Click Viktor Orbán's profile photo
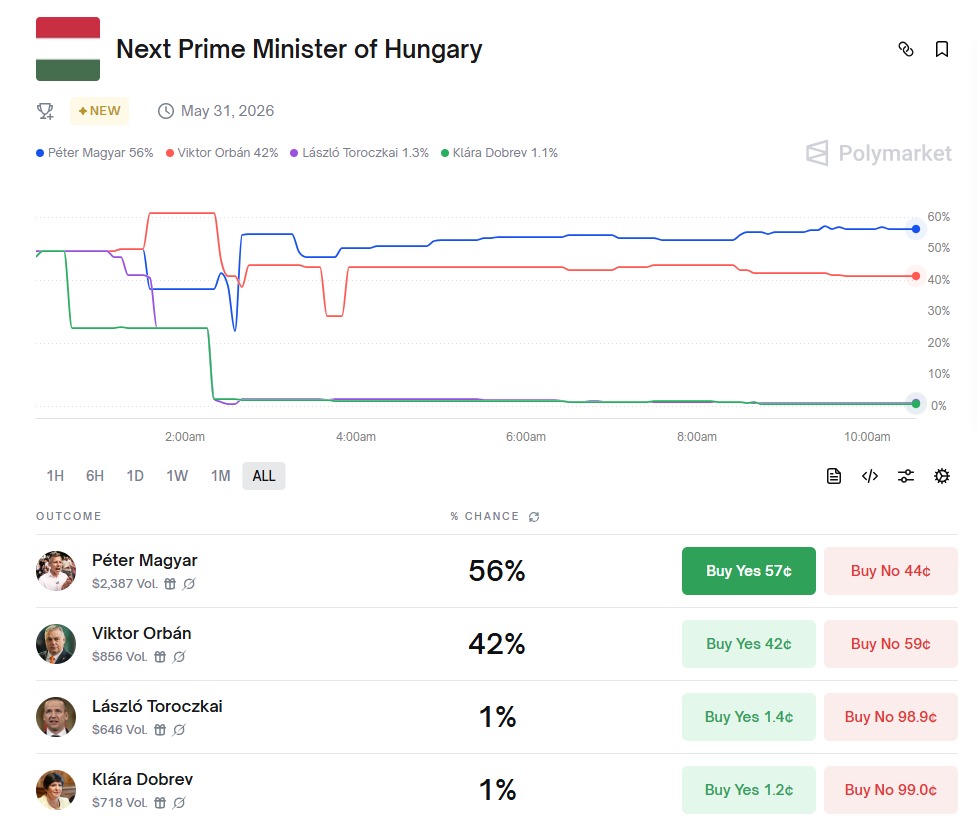Viewport: 977px width, 824px height. pyautogui.click(x=56, y=644)
